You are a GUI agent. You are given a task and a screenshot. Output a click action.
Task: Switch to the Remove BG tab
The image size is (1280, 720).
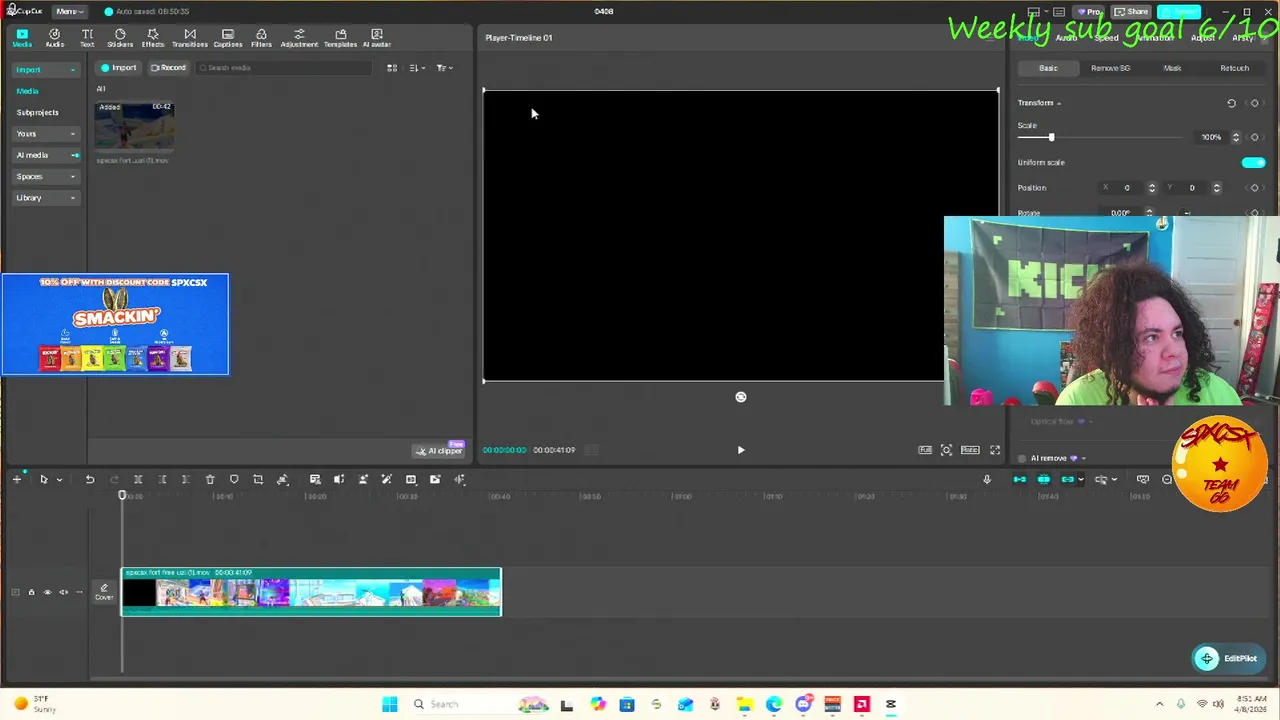tap(1110, 68)
